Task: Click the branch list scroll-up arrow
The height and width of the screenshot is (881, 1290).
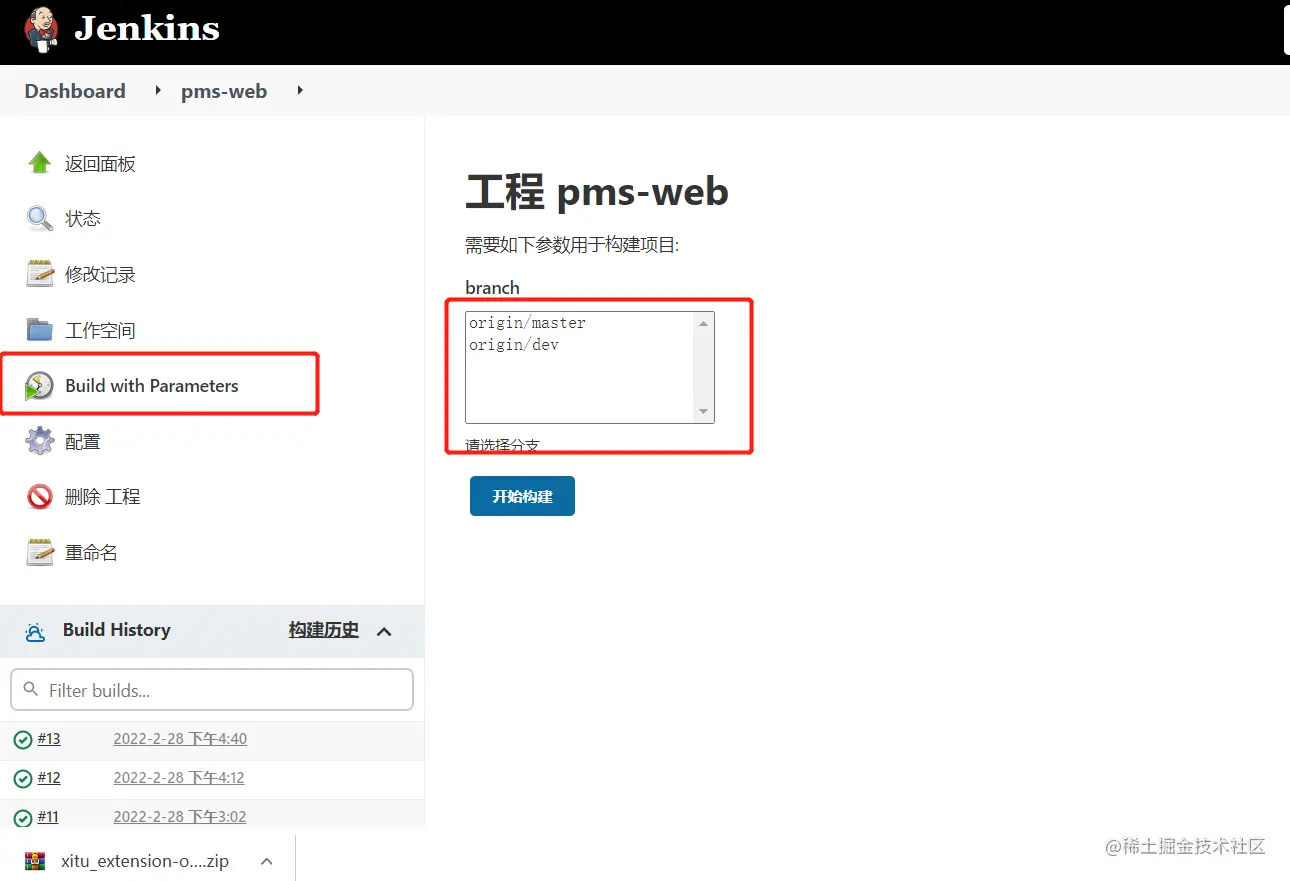Action: pyautogui.click(x=703, y=323)
